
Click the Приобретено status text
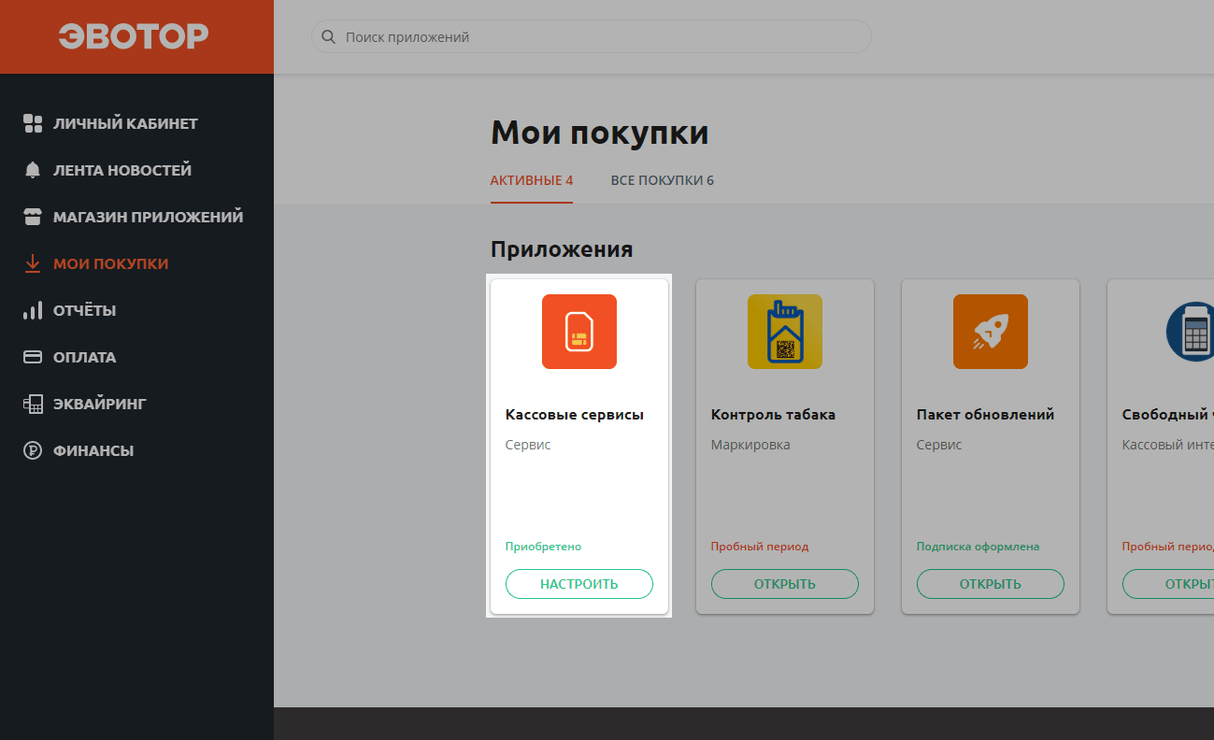(543, 547)
